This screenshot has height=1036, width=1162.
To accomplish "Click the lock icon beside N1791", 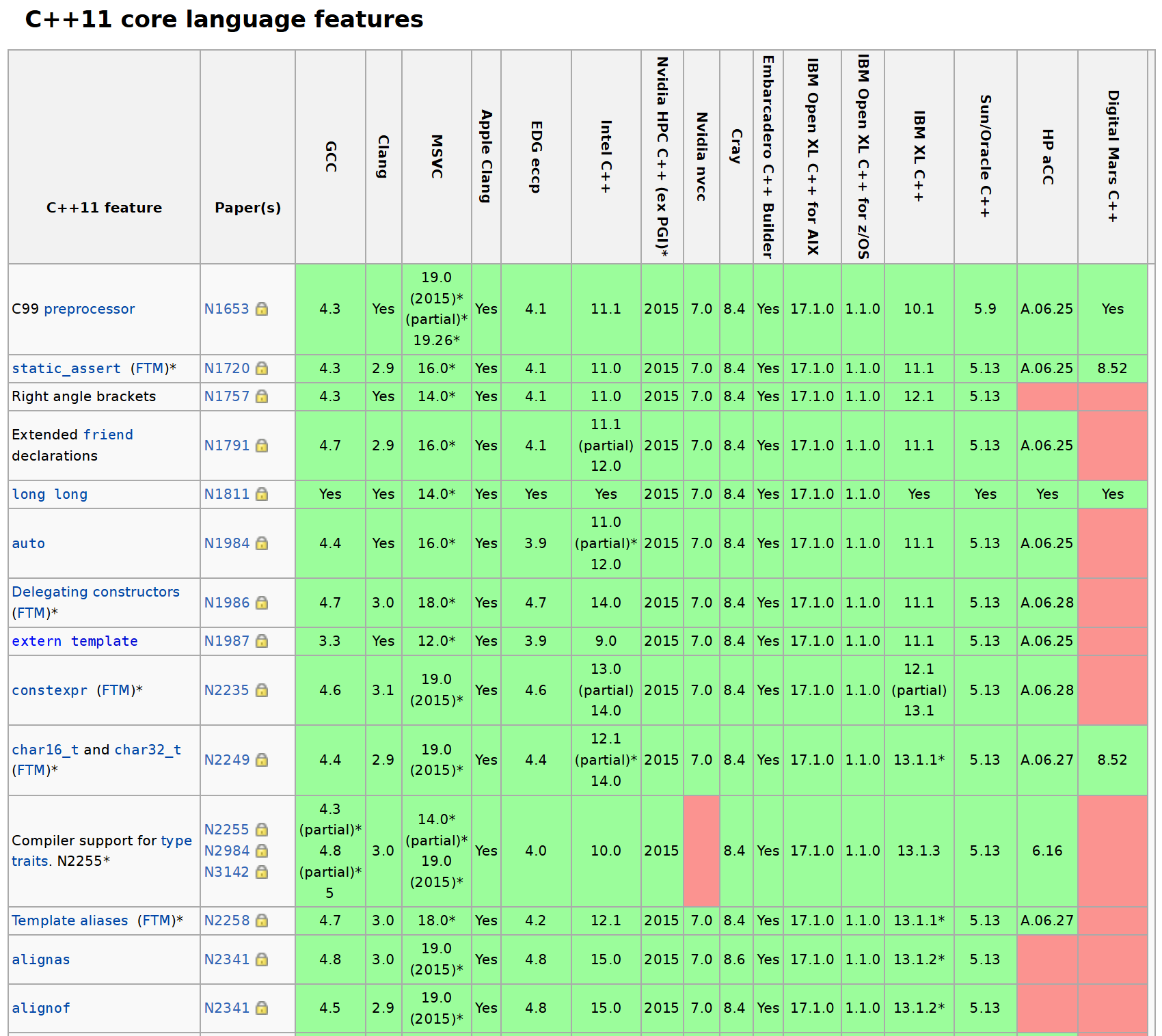I will point(262,446).
